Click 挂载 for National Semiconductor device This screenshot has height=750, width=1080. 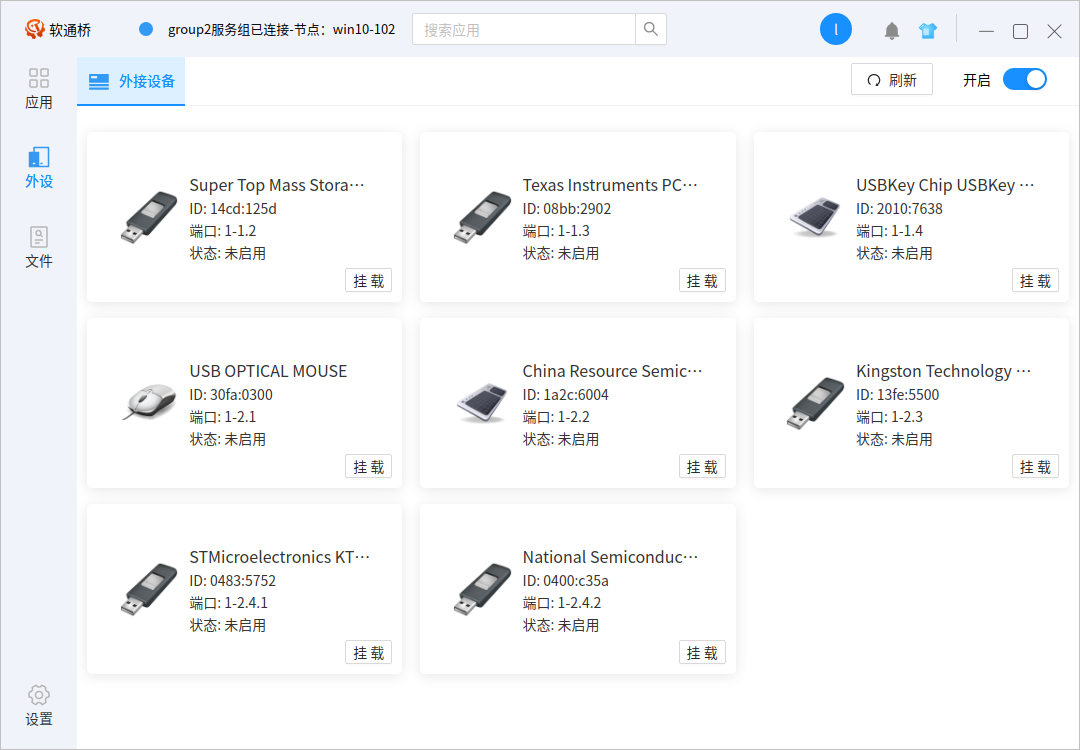[702, 653]
